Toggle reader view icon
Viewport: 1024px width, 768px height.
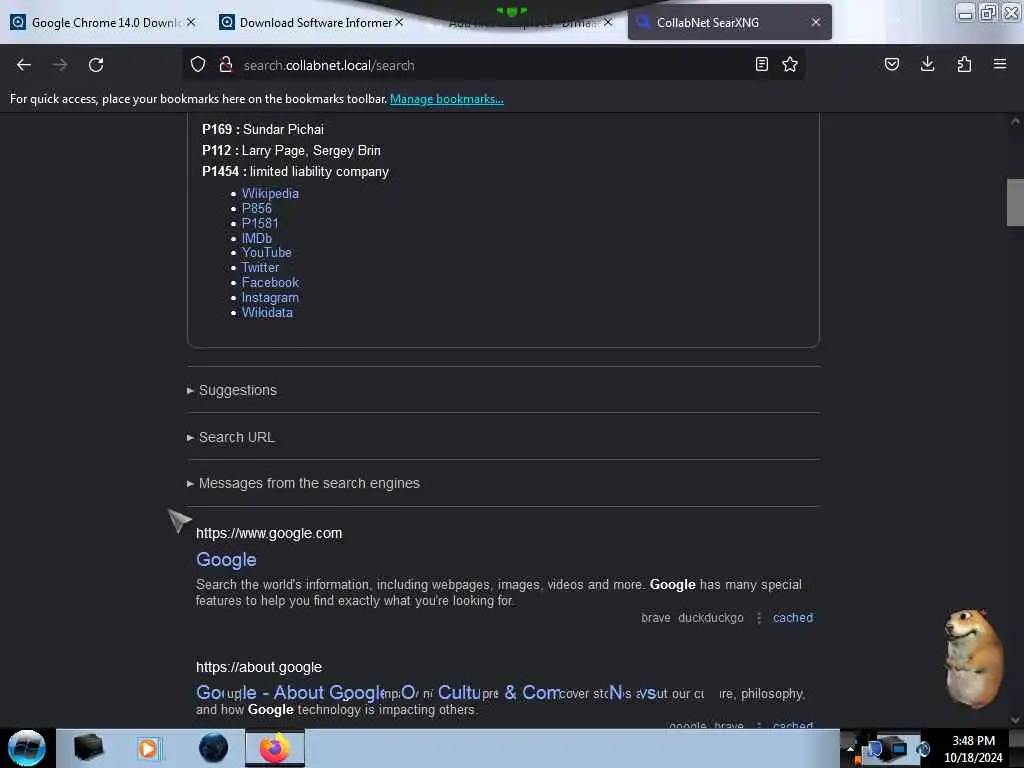(x=761, y=64)
